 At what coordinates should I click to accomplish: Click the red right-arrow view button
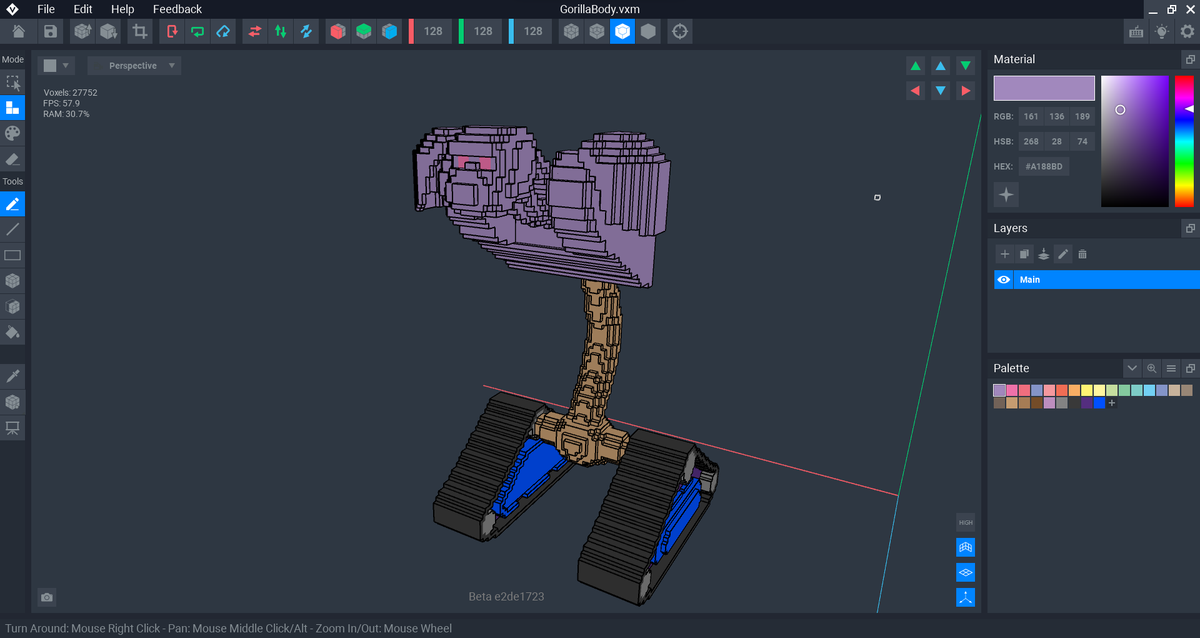tap(965, 91)
